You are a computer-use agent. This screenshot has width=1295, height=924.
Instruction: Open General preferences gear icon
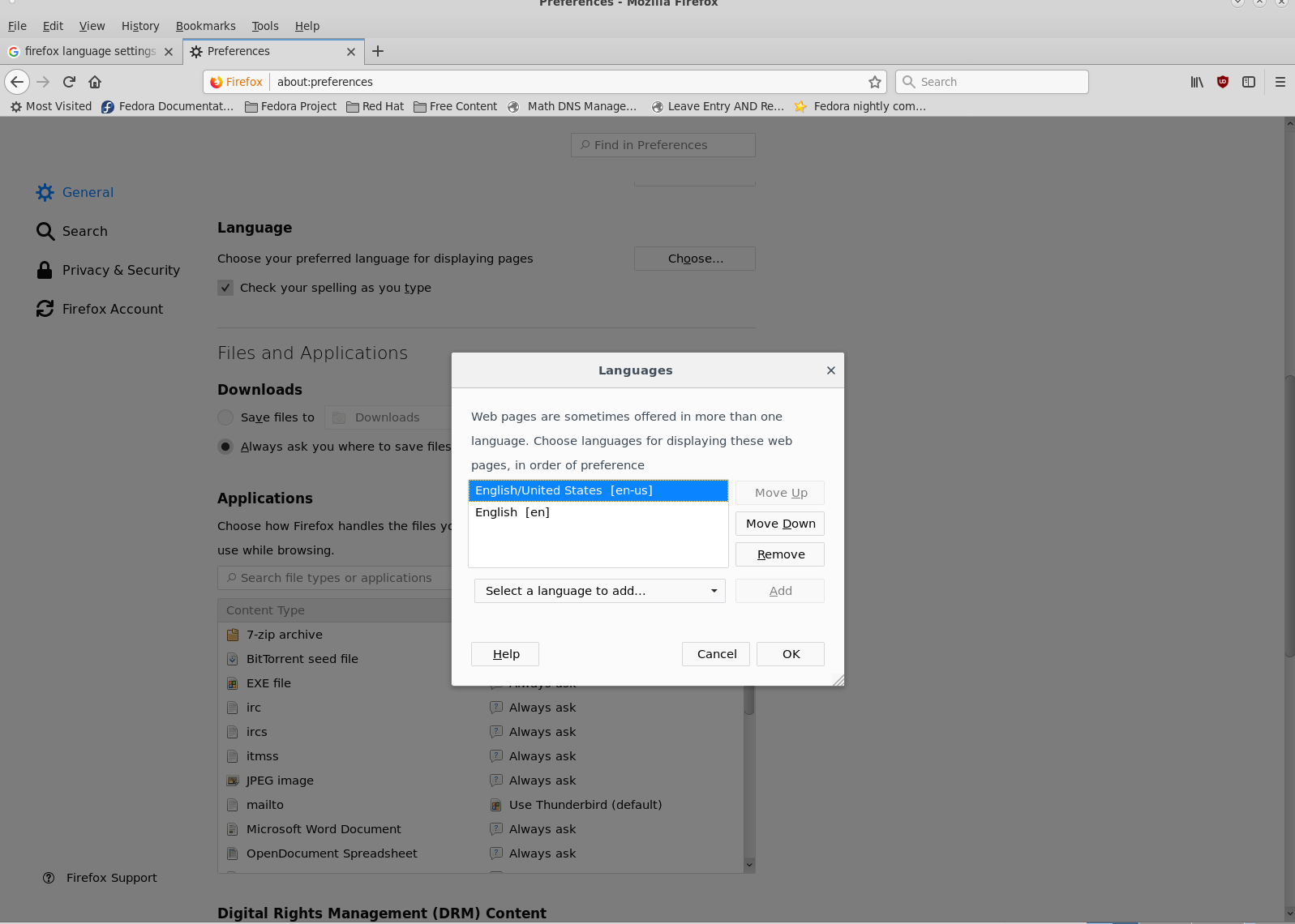[x=45, y=192]
